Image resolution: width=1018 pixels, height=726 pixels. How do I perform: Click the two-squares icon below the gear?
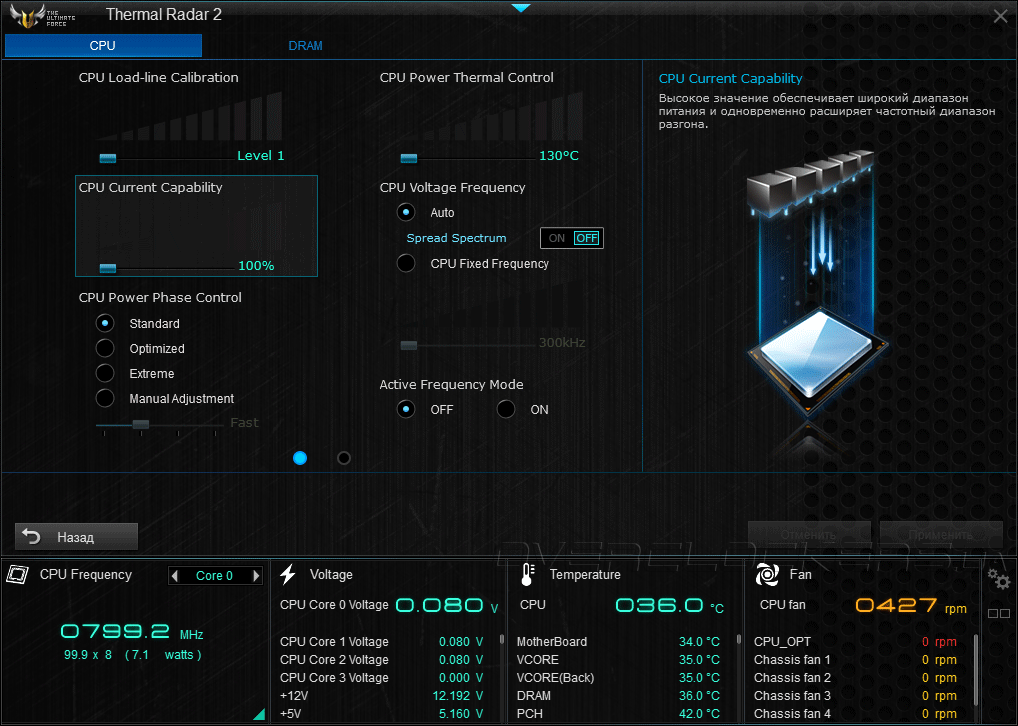pyautogui.click(x=999, y=613)
